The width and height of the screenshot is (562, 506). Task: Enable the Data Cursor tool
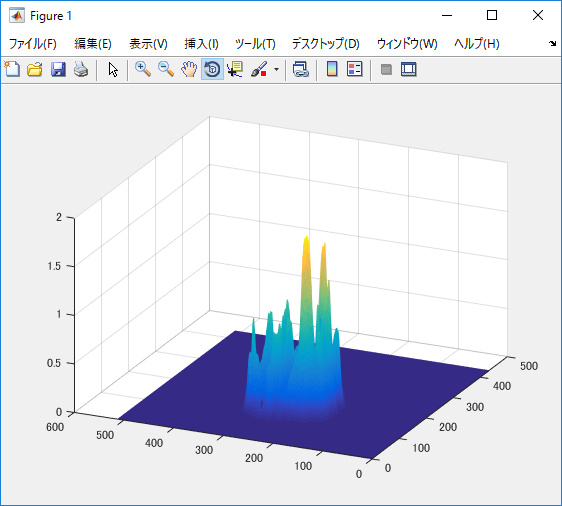point(235,69)
